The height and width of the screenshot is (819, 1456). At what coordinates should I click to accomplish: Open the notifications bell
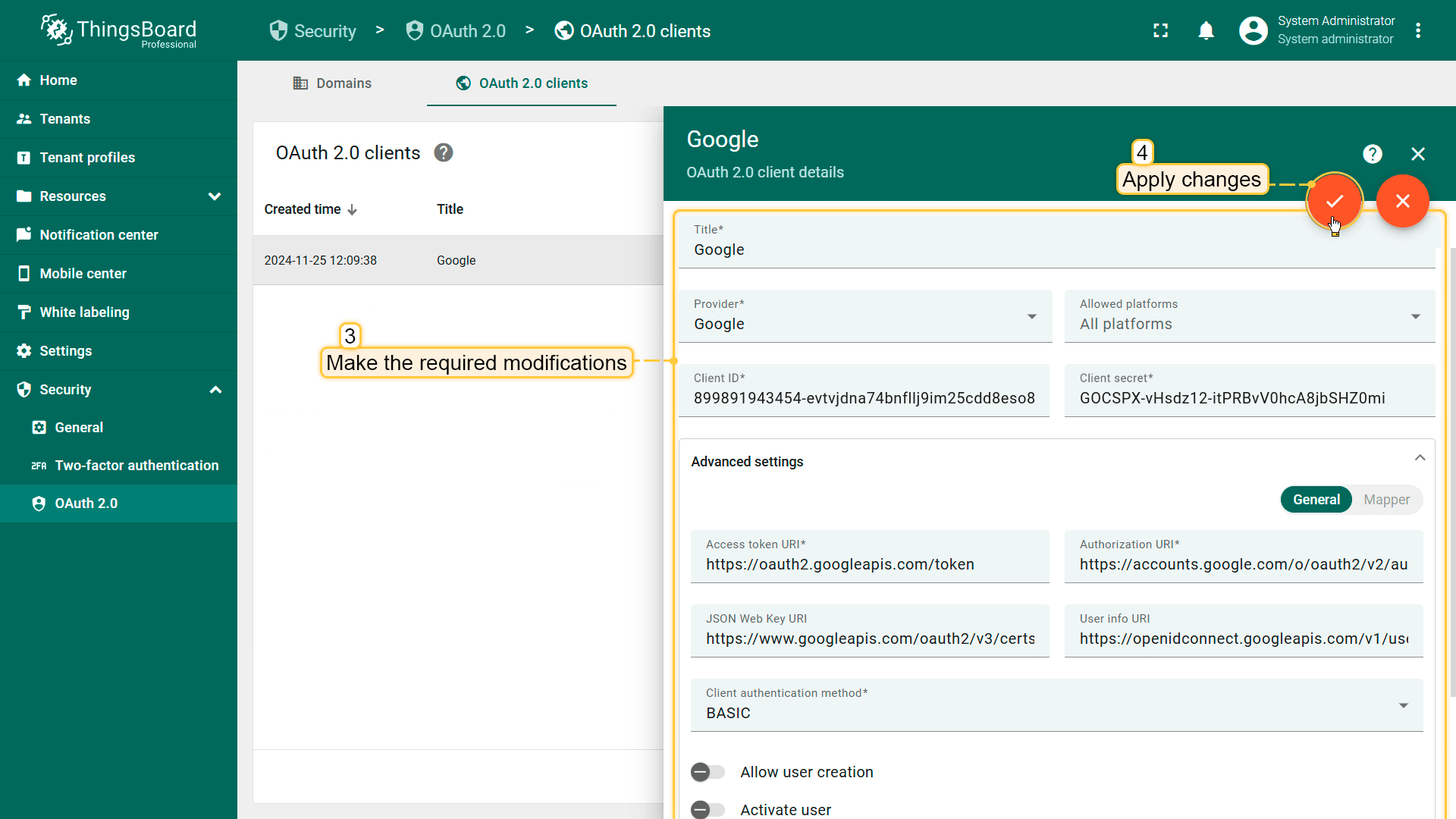tap(1206, 30)
